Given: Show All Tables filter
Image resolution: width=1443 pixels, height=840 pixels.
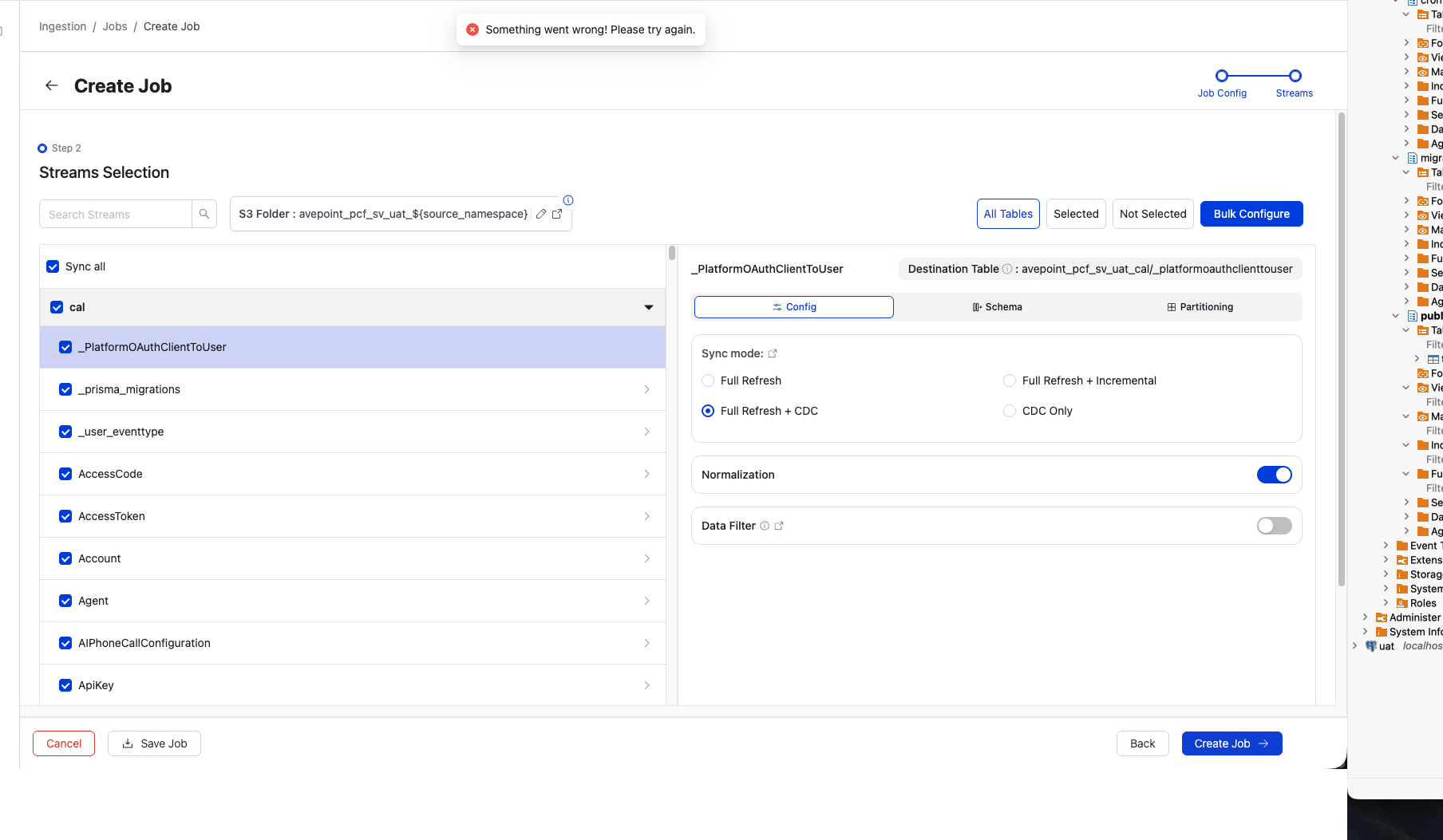Looking at the screenshot, I should [x=1008, y=214].
